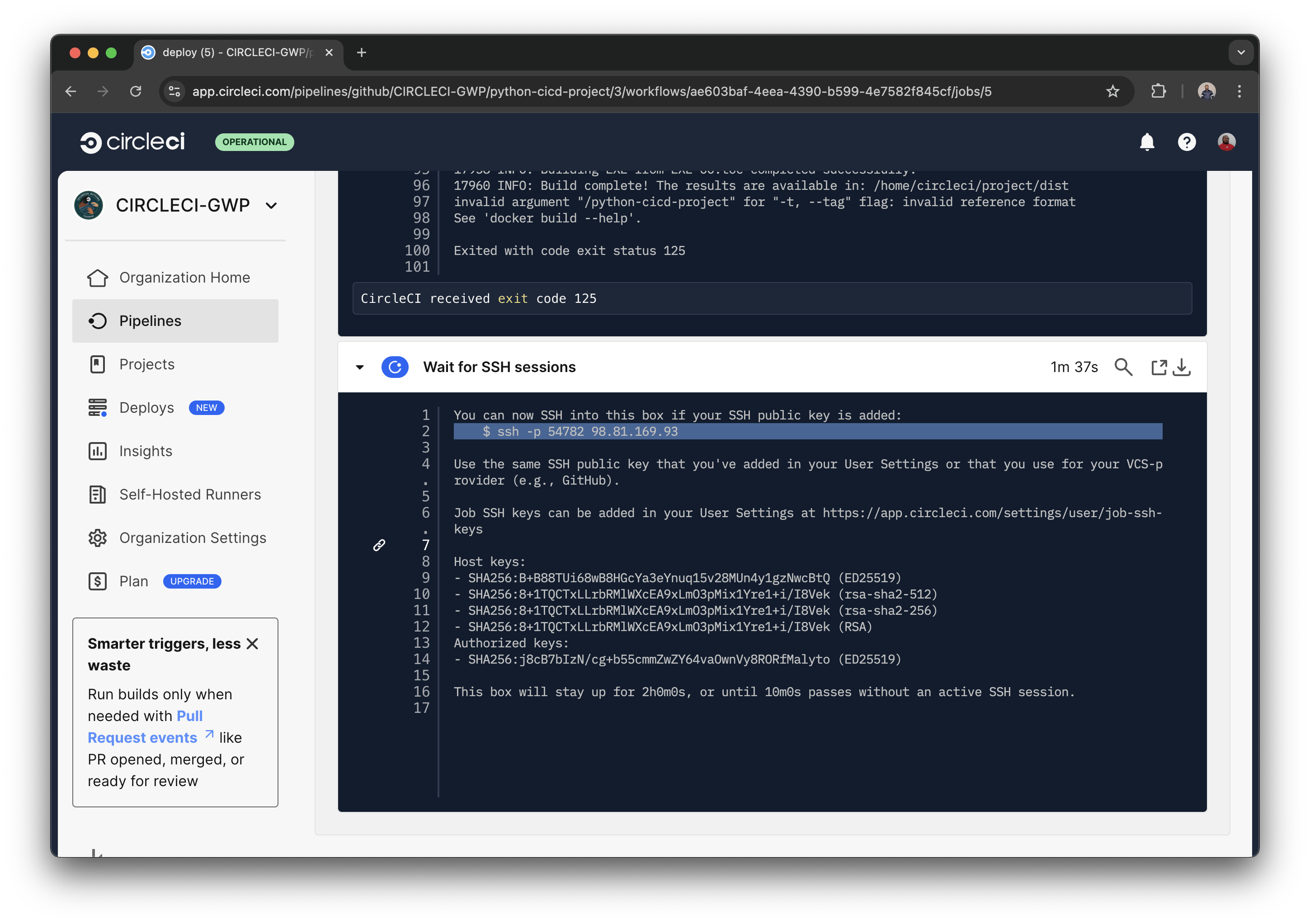Viewport: 1310px width, 924px height.
Task: Expand the CIRCLECI-GWP organization switcher
Action: (271, 206)
